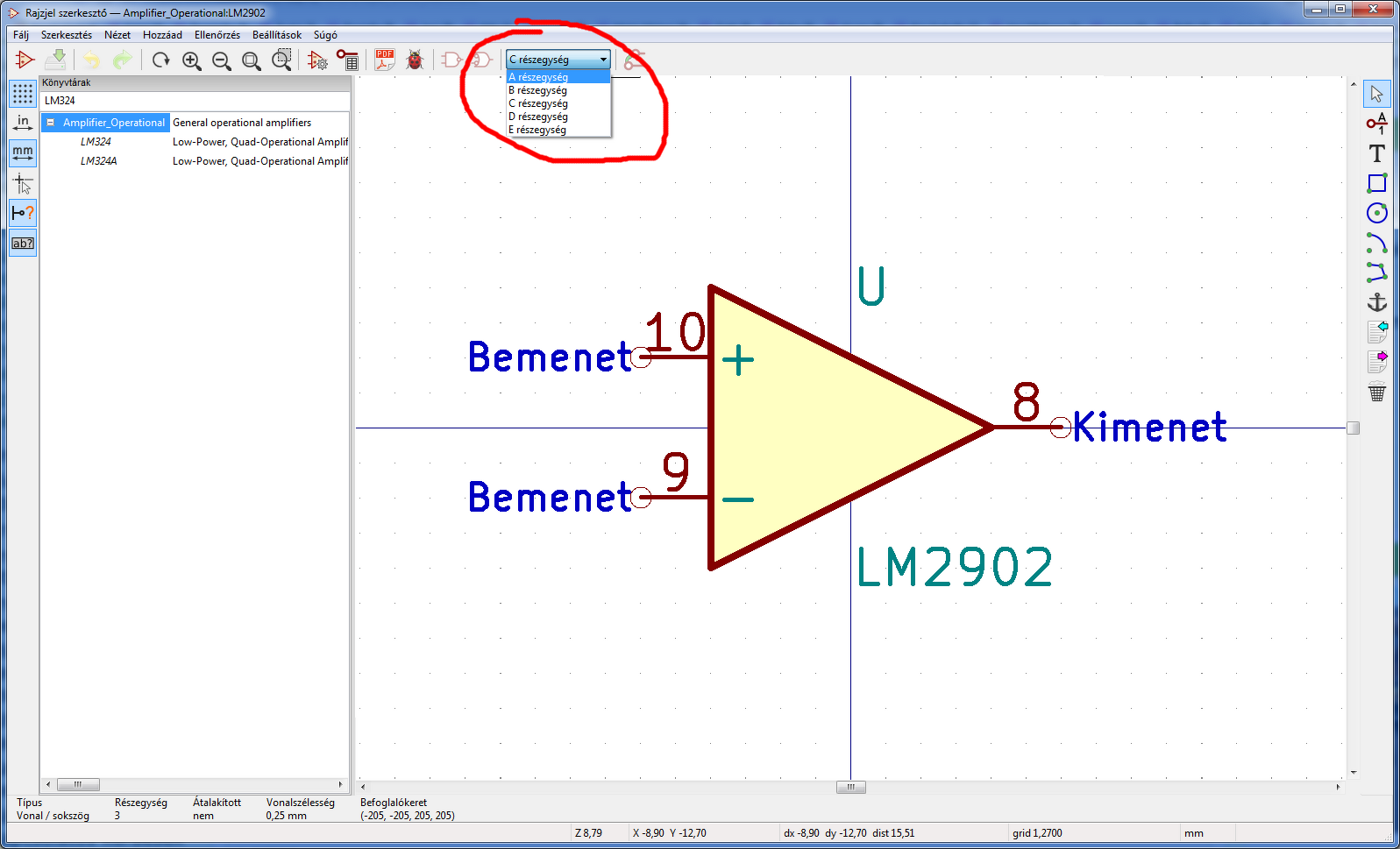This screenshot has height=849, width=1400.
Task: Click the canvas scroll-down arrow
Action: [x=1354, y=773]
